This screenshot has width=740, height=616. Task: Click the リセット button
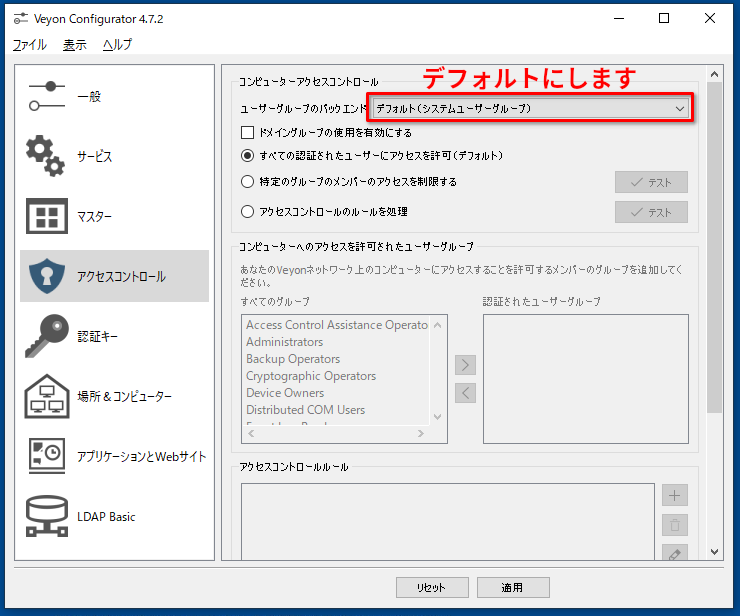pos(432,587)
